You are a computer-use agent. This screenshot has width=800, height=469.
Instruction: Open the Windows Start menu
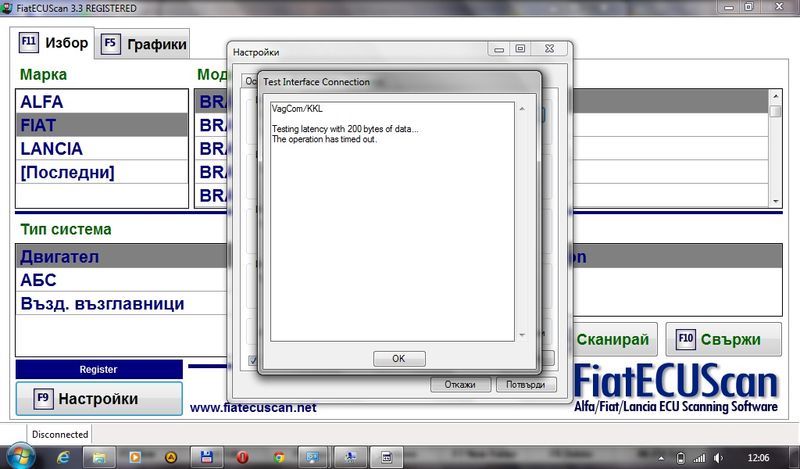pos(20,456)
